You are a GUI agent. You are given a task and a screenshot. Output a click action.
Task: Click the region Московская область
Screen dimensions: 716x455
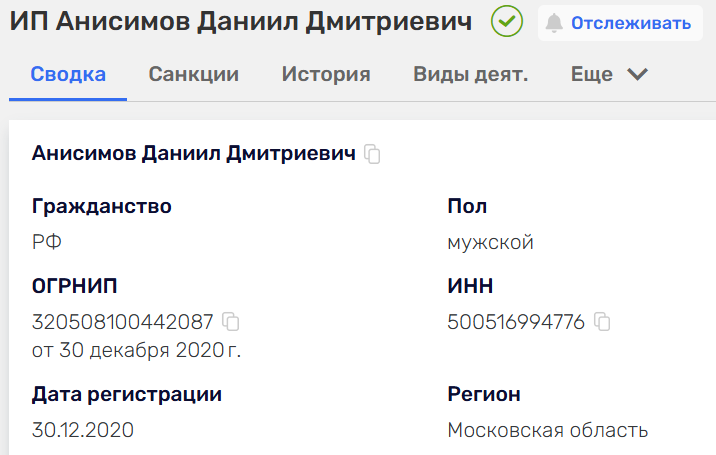point(547,430)
